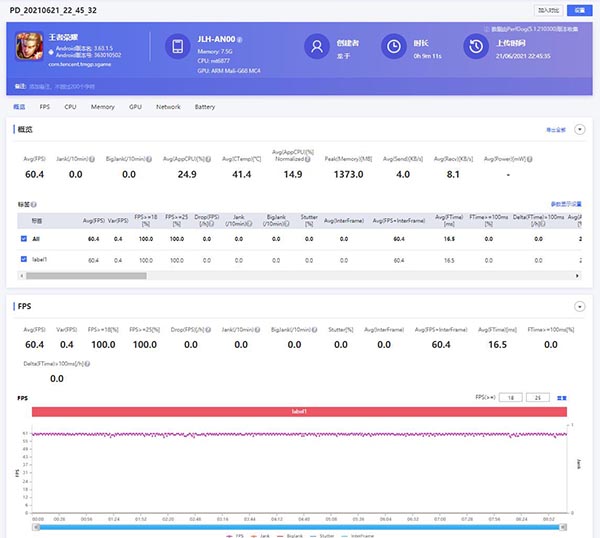Switch to the Memory tab
Viewport: 600px width, 538px height.
102,106
